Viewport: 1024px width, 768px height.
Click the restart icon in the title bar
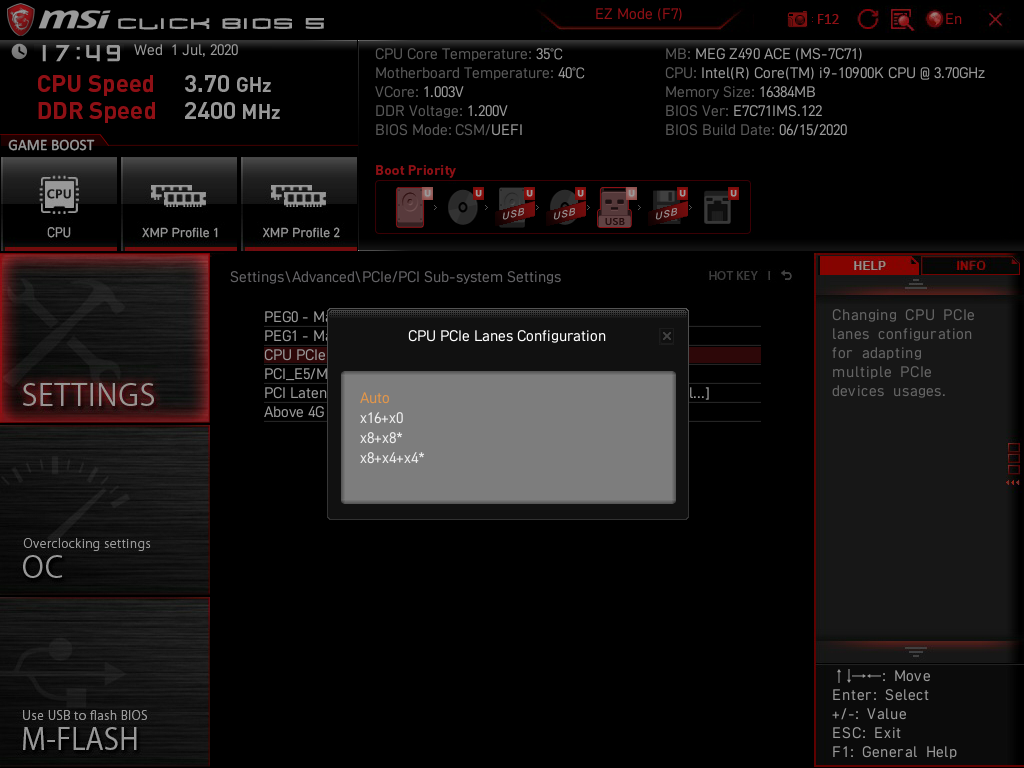tap(869, 19)
